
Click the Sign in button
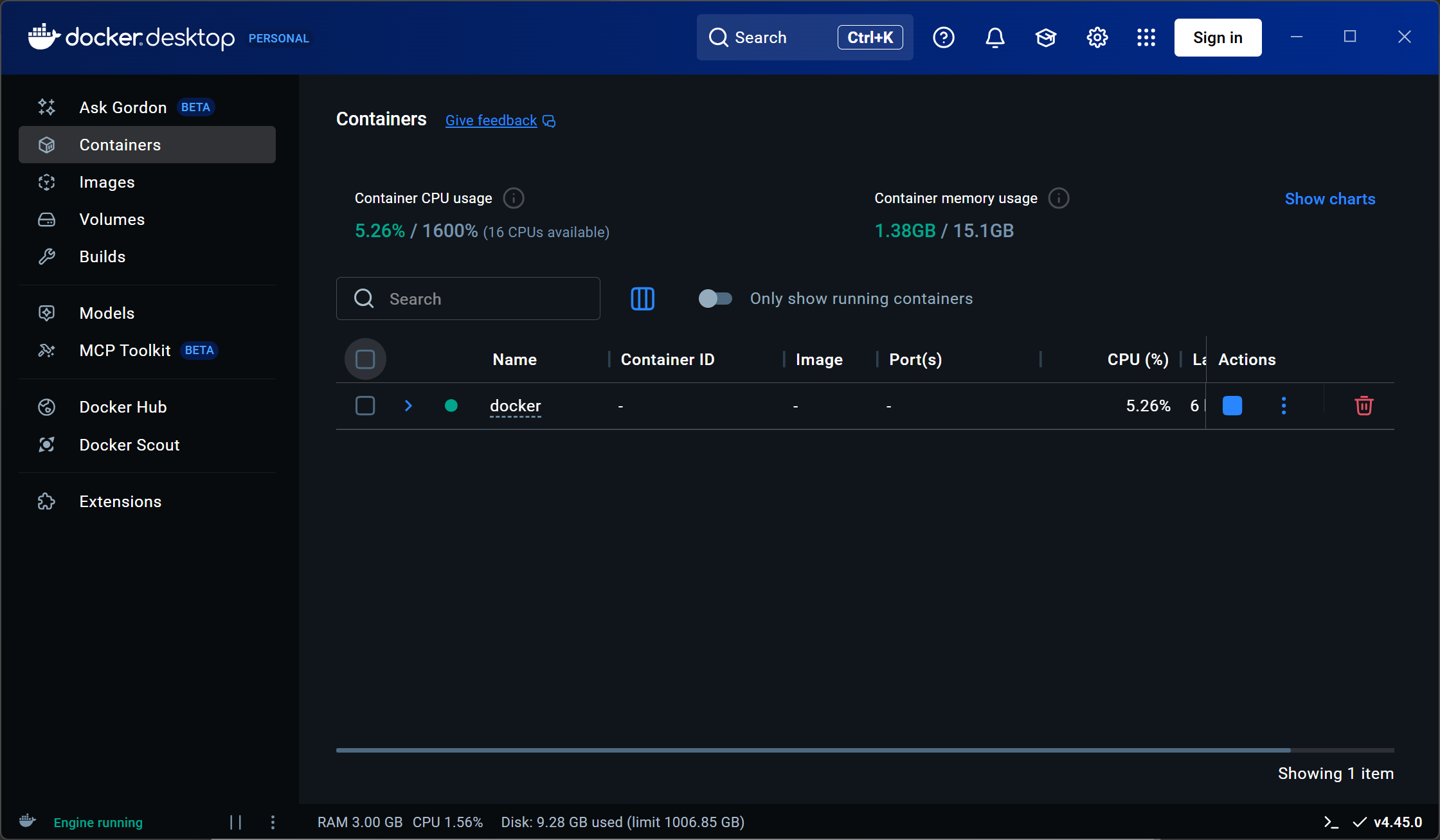click(1218, 38)
